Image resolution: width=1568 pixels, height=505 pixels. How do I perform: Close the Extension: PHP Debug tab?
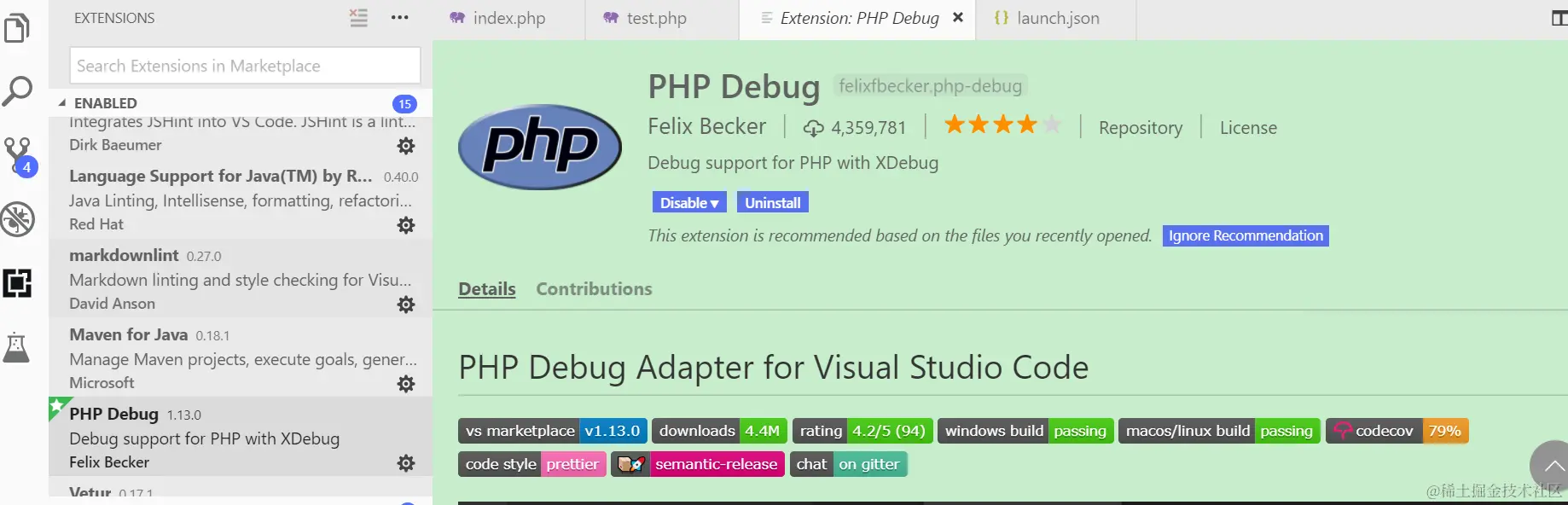[958, 17]
